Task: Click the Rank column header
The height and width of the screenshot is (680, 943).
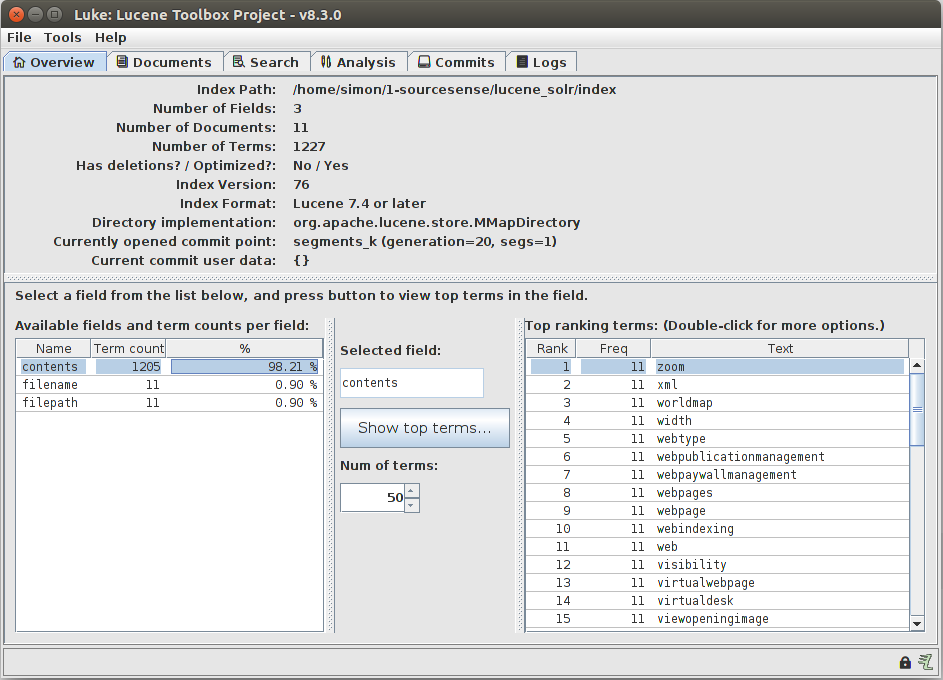Action: click(551, 348)
